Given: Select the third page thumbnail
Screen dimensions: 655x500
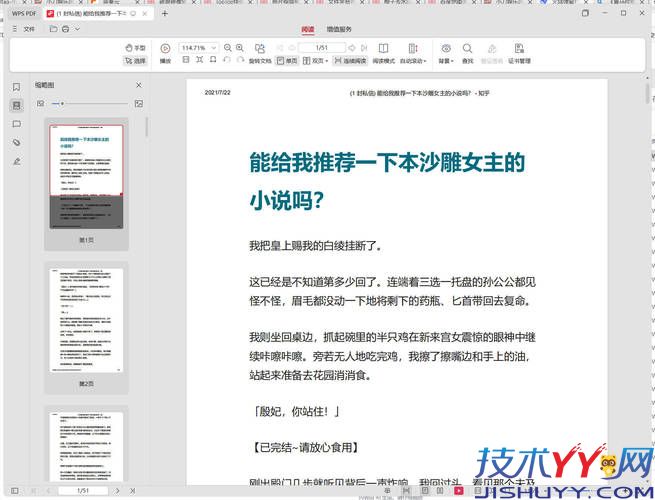Looking at the screenshot, I should [86, 447].
